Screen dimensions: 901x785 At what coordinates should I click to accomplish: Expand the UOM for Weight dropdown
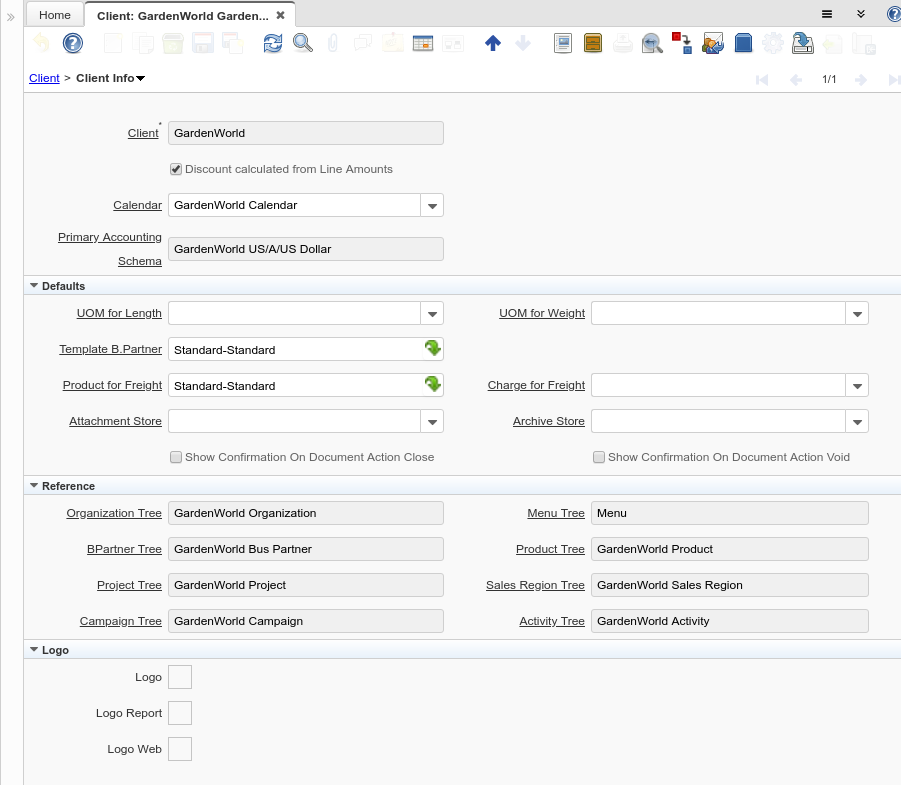tap(857, 313)
